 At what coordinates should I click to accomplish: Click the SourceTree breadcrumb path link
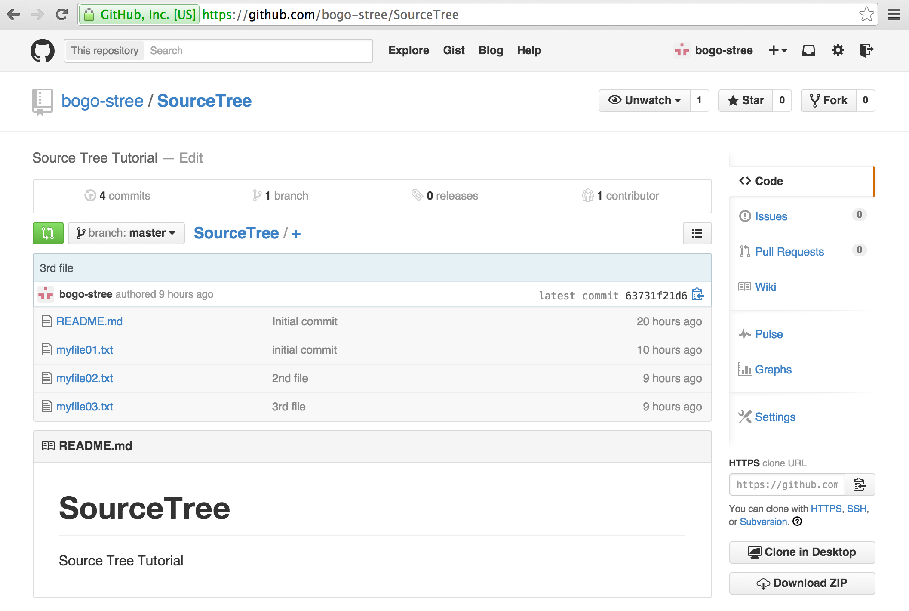[x=237, y=233]
